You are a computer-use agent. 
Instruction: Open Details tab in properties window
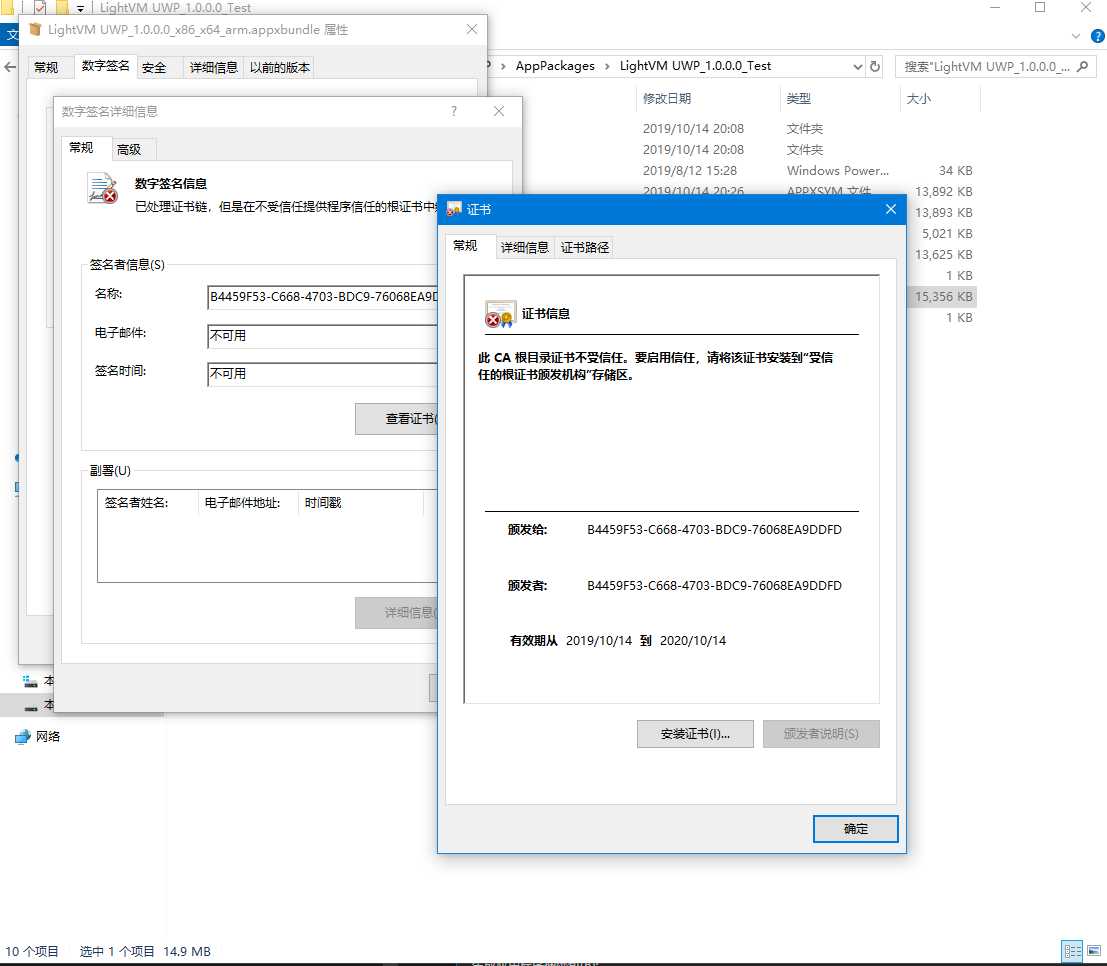pos(213,68)
